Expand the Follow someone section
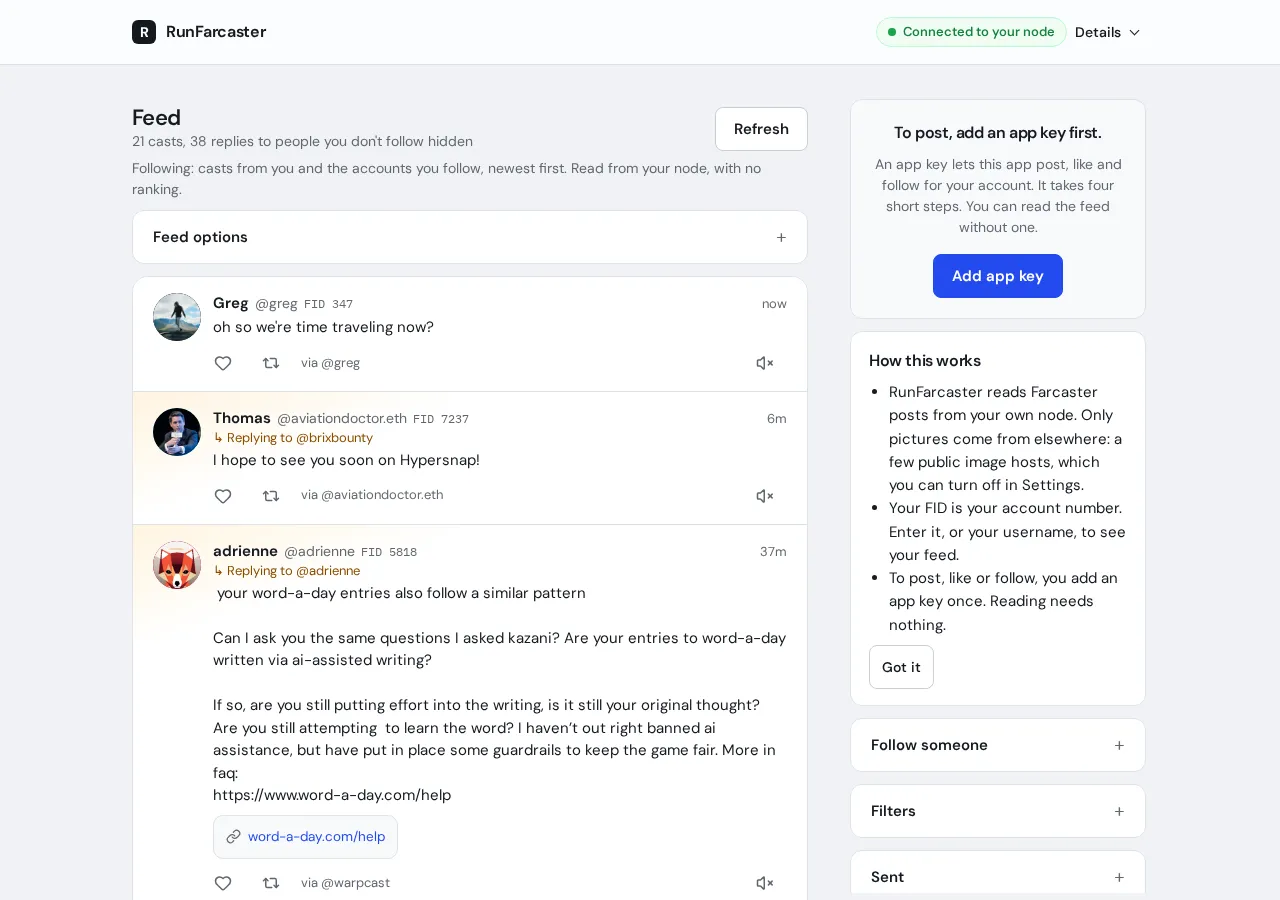Viewport: 1280px width, 900px height. pyautogui.click(x=998, y=745)
